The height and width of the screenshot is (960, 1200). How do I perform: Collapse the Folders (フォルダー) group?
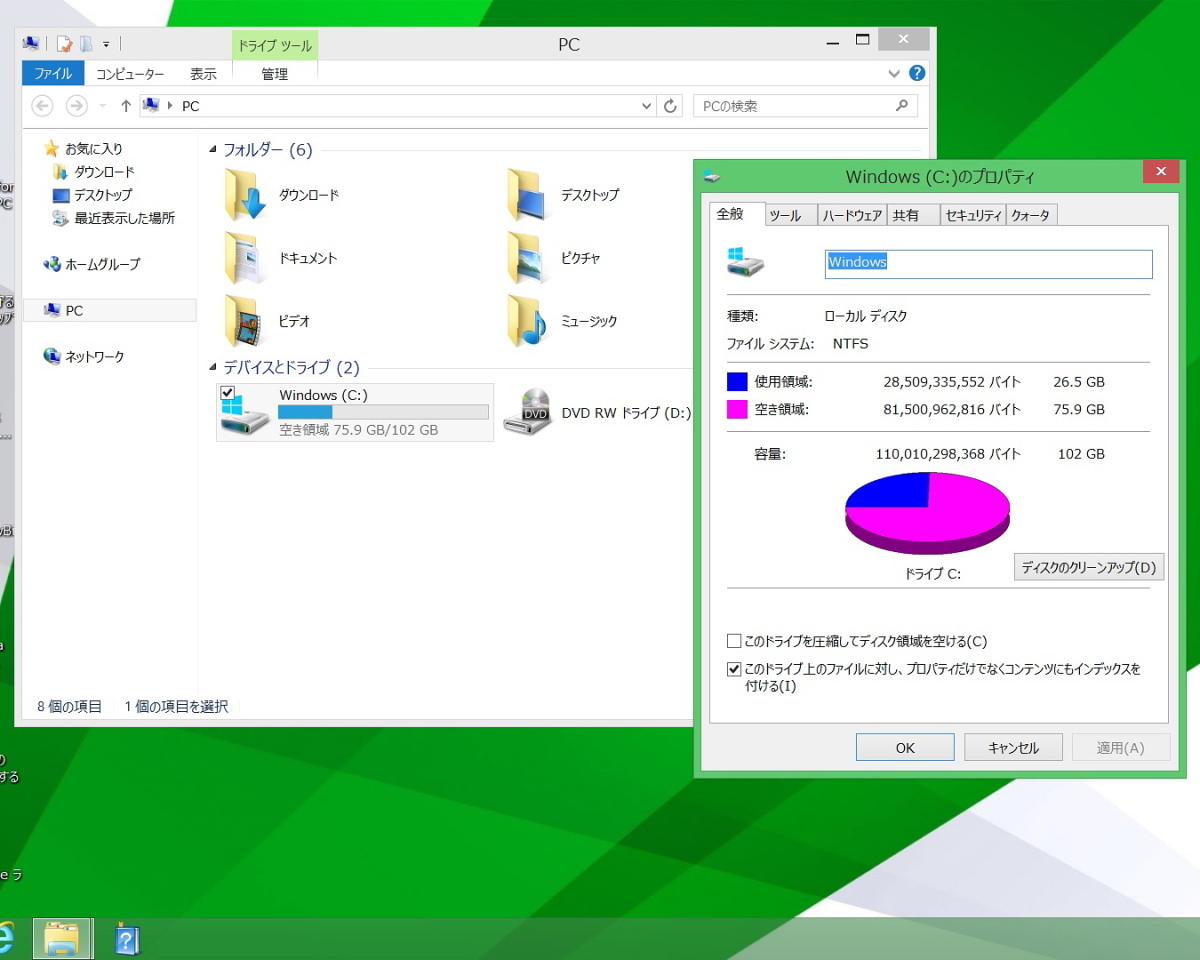pyautogui.click(x=213, y=150)
